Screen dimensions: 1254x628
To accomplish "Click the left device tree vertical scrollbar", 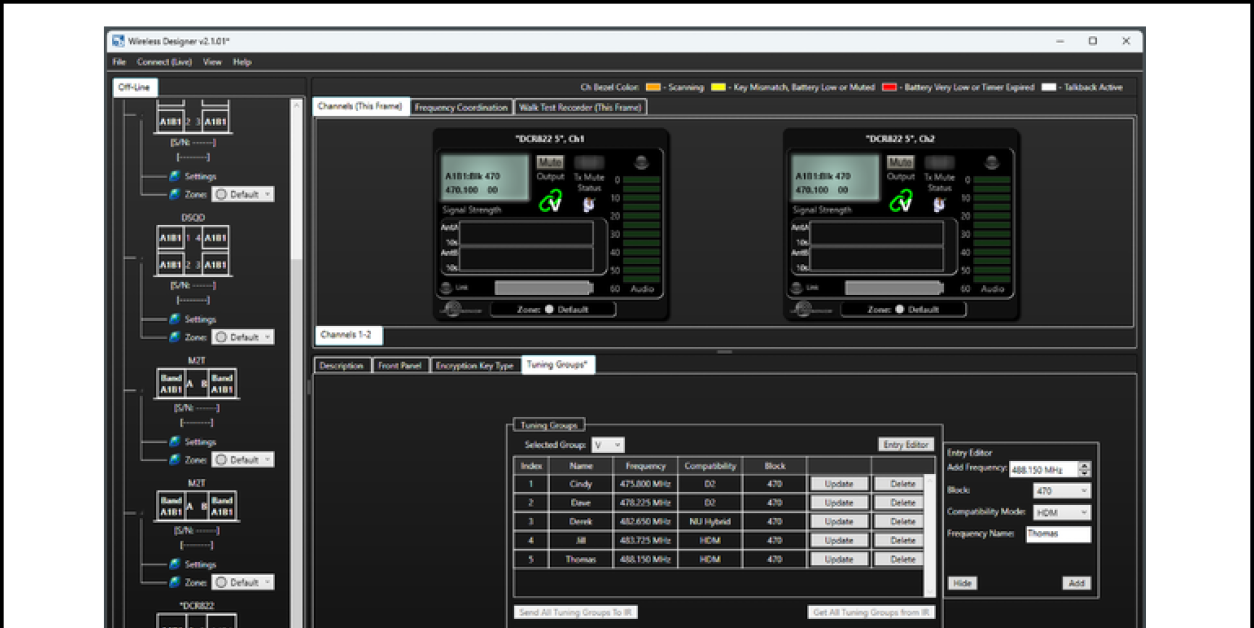I will 296,300.
